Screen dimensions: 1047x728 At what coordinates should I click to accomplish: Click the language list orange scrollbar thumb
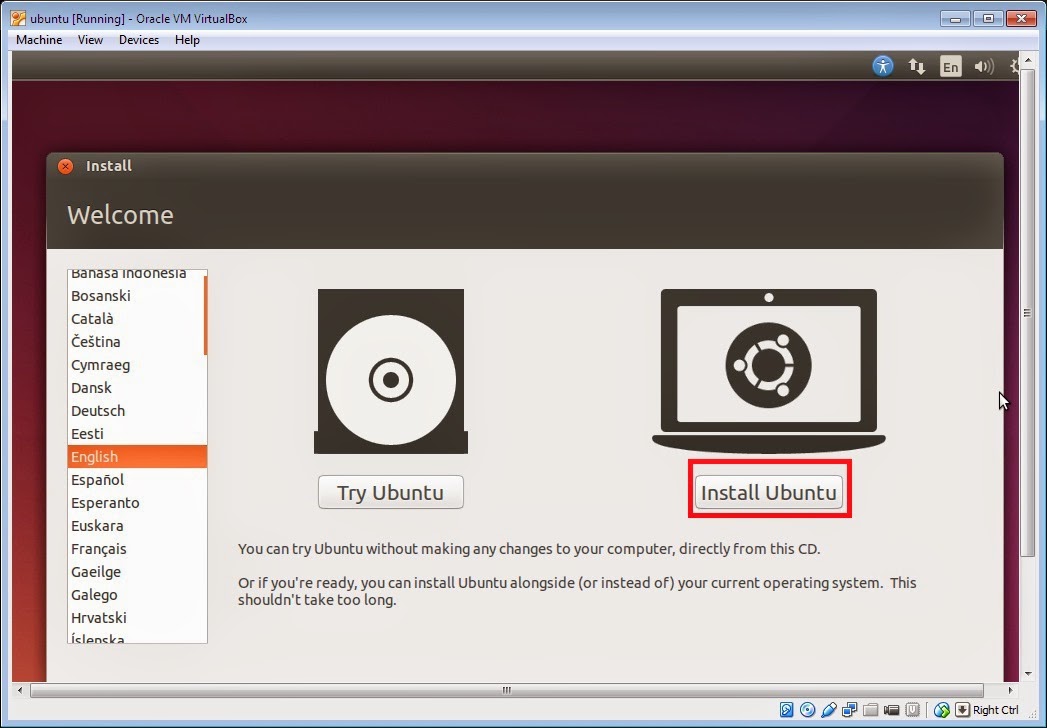tap(206, 315)
